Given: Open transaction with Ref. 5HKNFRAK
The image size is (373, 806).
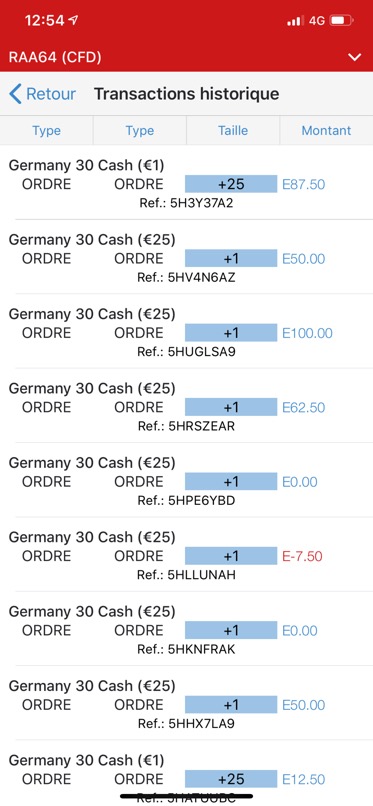Looking at the screenshot, I should (186, 649).
